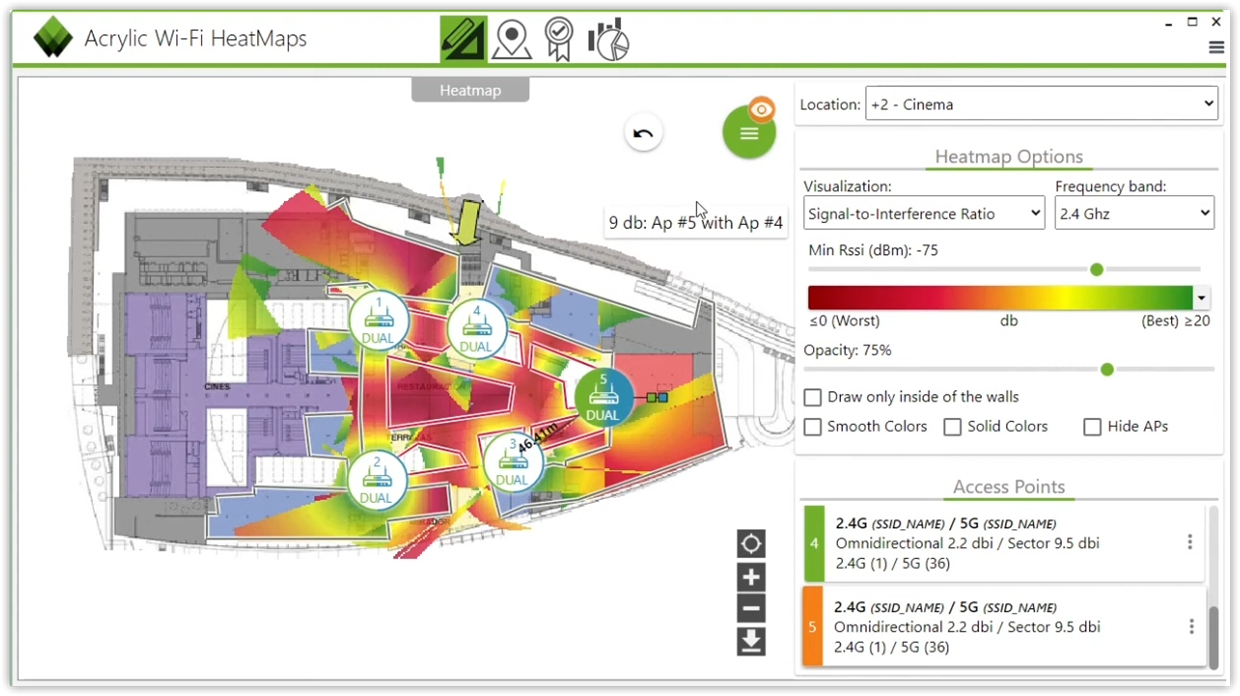Viewport: 1240px width, 696px height.
Task: Open the quality certification view
Action: point(558,38)
